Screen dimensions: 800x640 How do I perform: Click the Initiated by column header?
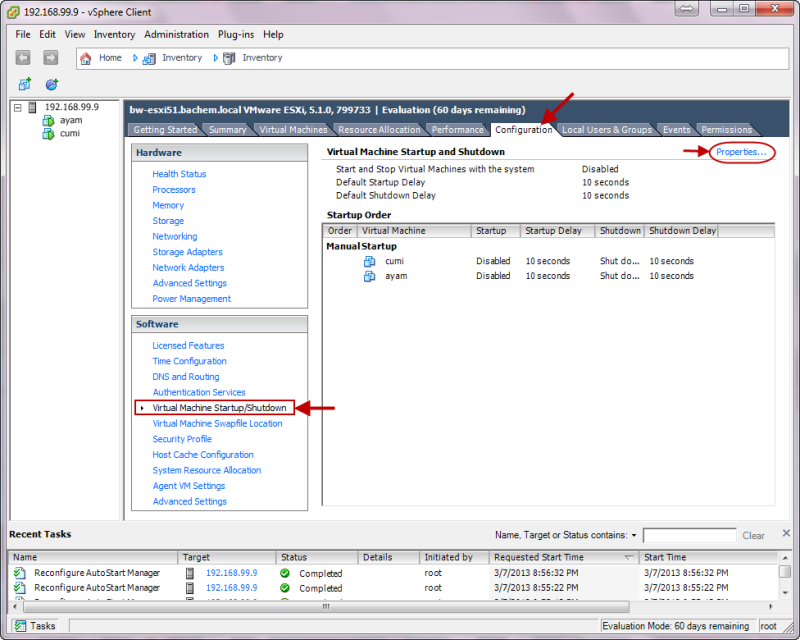point(454,557)
